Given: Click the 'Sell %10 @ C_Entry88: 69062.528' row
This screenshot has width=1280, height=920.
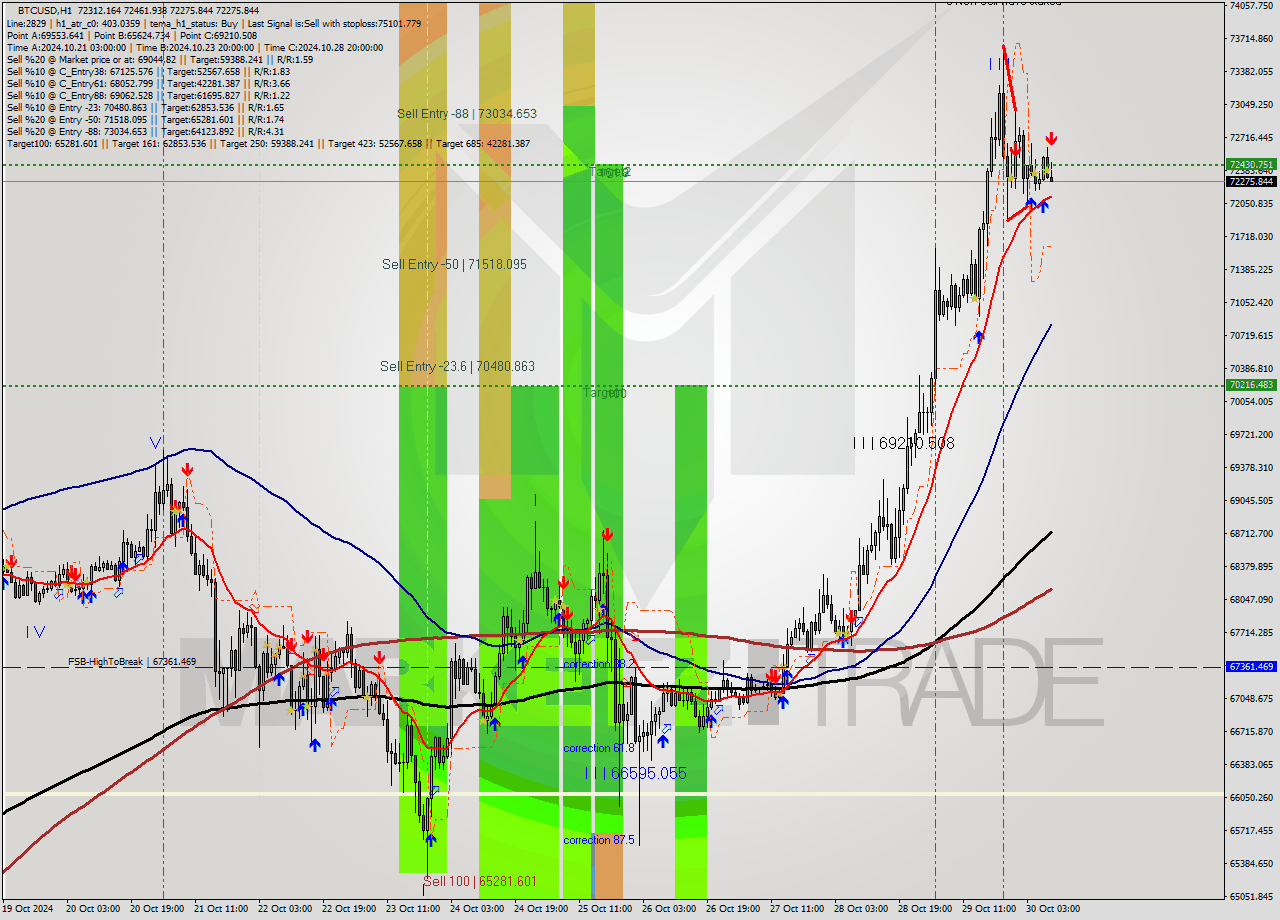Looking at the screenshot, I should point(148,95).
